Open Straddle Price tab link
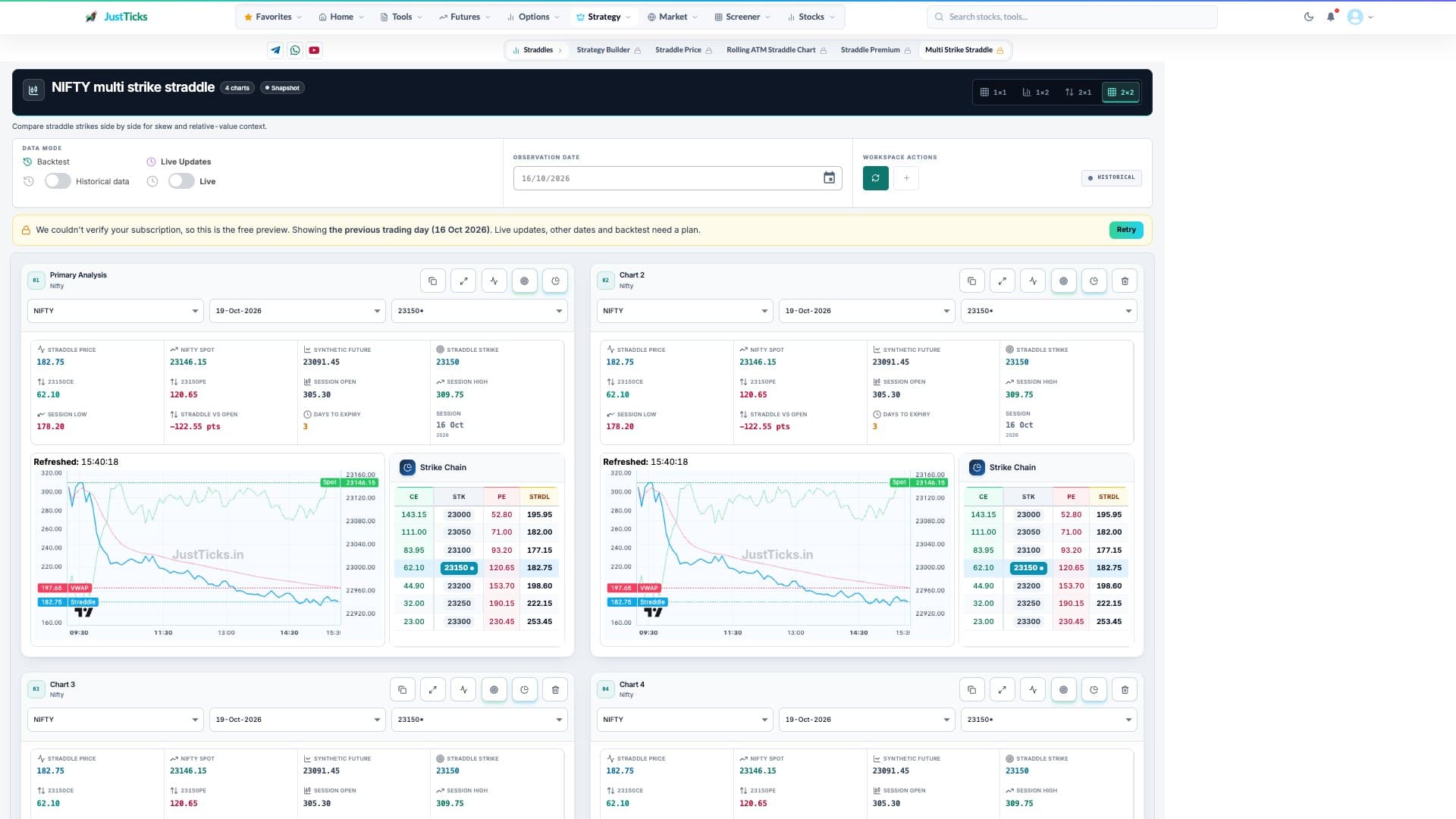The height and width of the screenshot is (819, 1456). click(683, 50)
